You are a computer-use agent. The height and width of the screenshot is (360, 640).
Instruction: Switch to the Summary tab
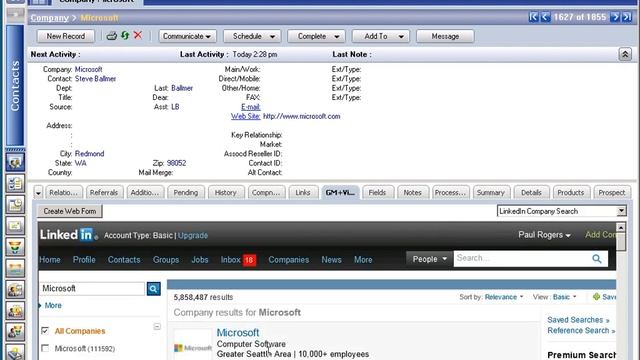pos(490,193)
